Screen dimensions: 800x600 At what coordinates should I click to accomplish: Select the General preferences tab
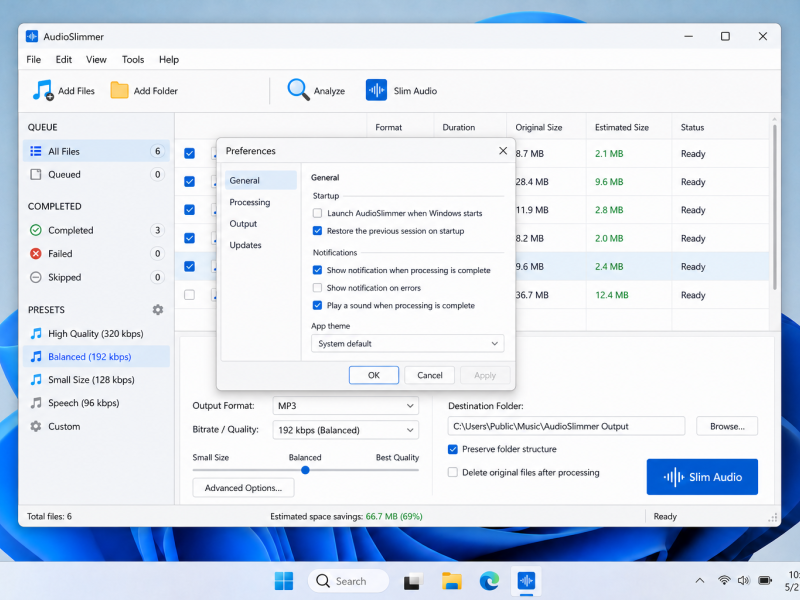[260, 180]
